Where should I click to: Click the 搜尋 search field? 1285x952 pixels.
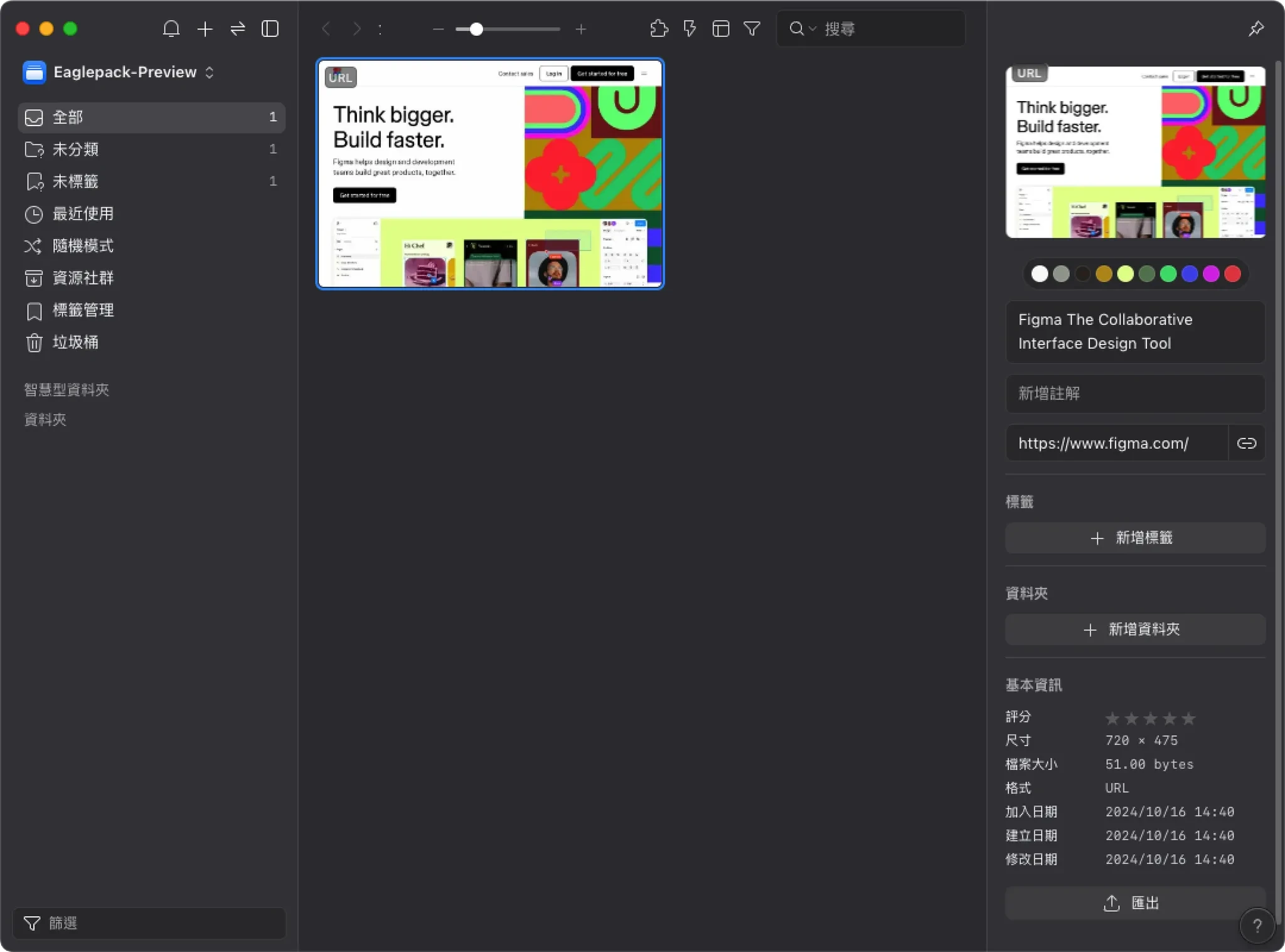click(x=870, y=29)
